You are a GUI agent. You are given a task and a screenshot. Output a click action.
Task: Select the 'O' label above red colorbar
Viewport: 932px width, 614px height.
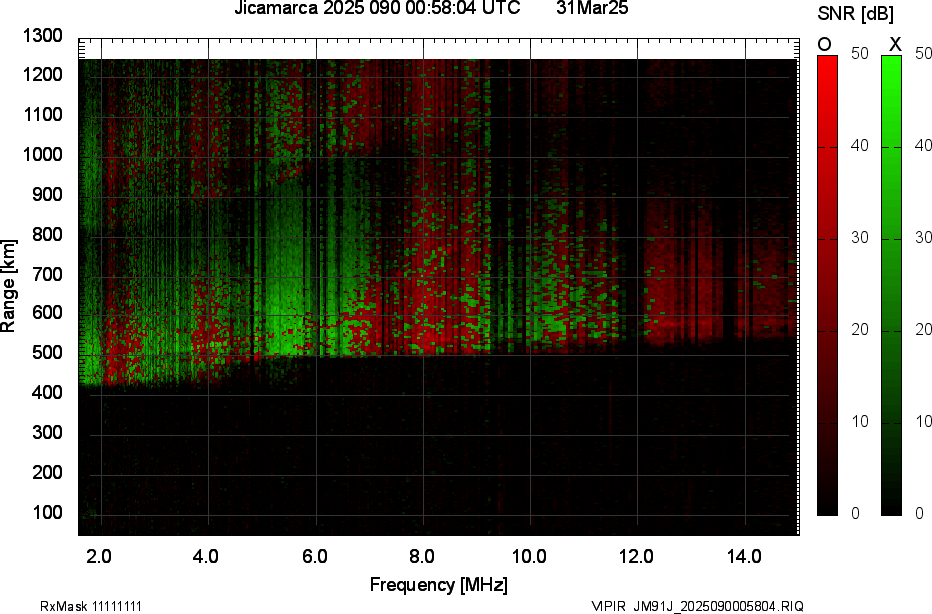click(825, 44)
